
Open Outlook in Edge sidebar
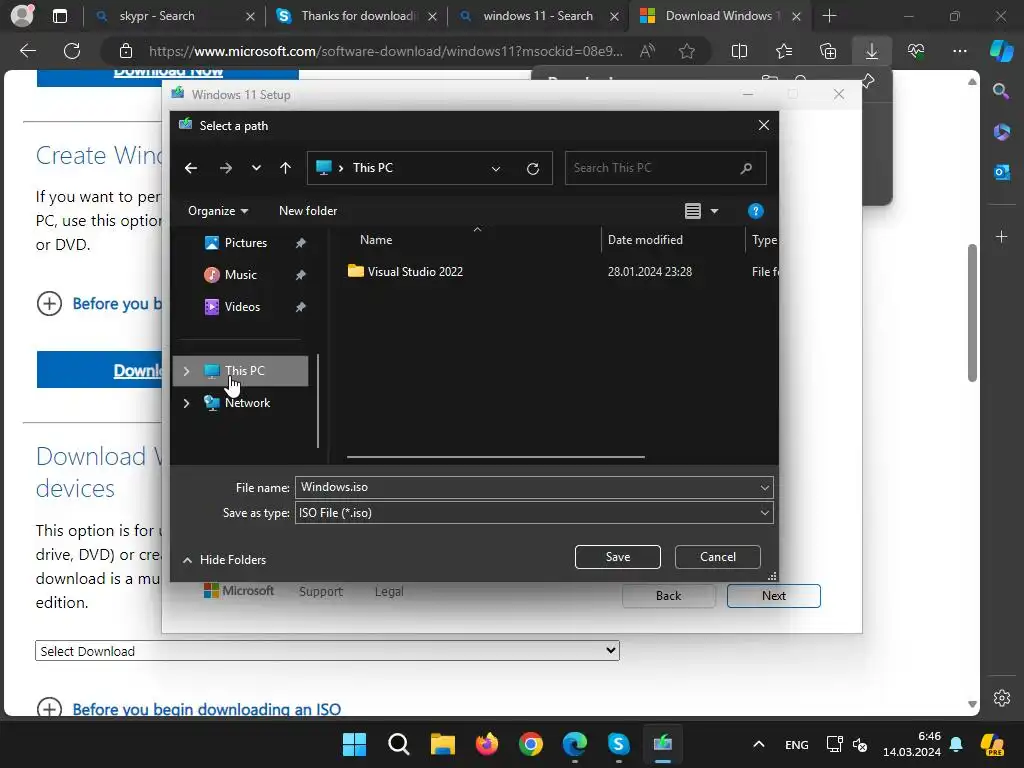(1002, 172)
